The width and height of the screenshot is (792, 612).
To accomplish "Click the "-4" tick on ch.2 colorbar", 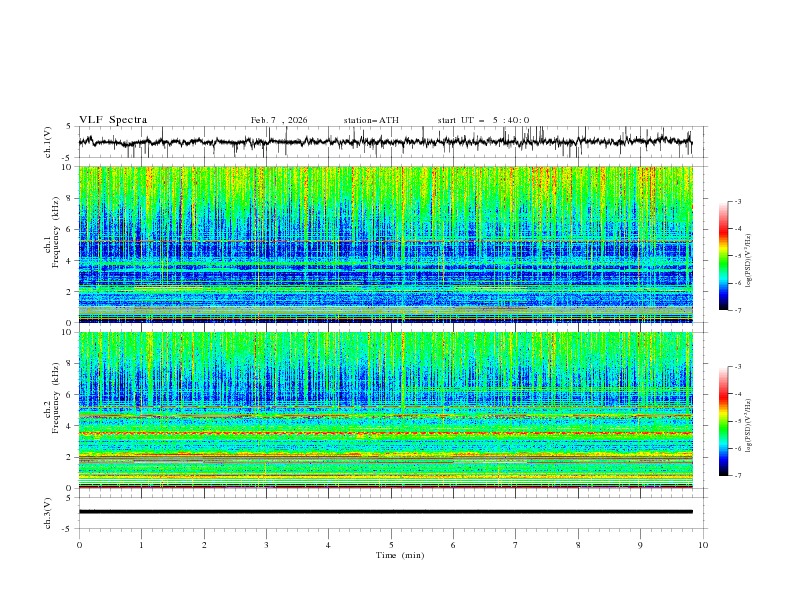I will click(x=738, y=394).
